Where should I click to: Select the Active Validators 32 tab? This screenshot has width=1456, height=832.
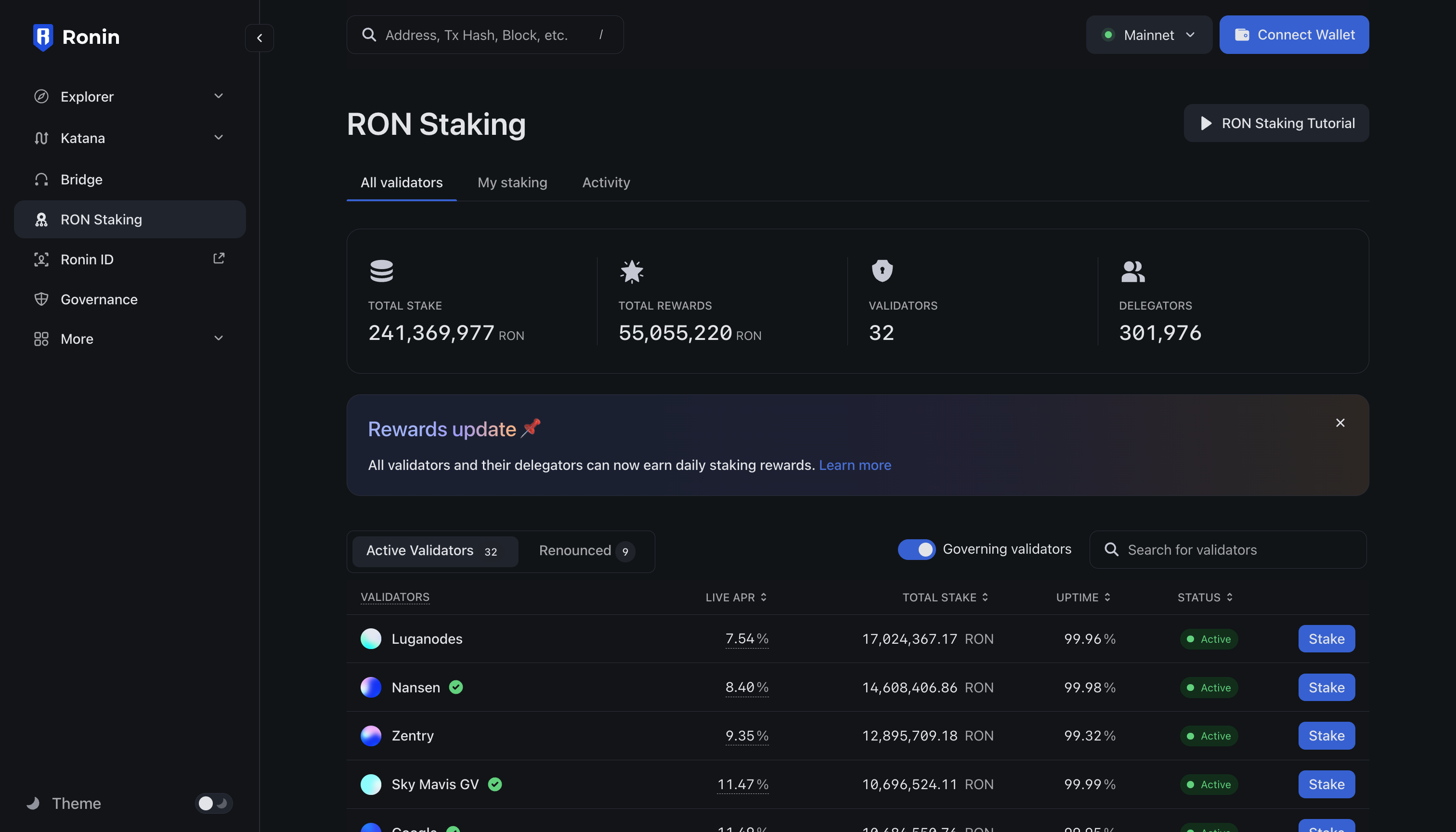click(x=435, y=551)
